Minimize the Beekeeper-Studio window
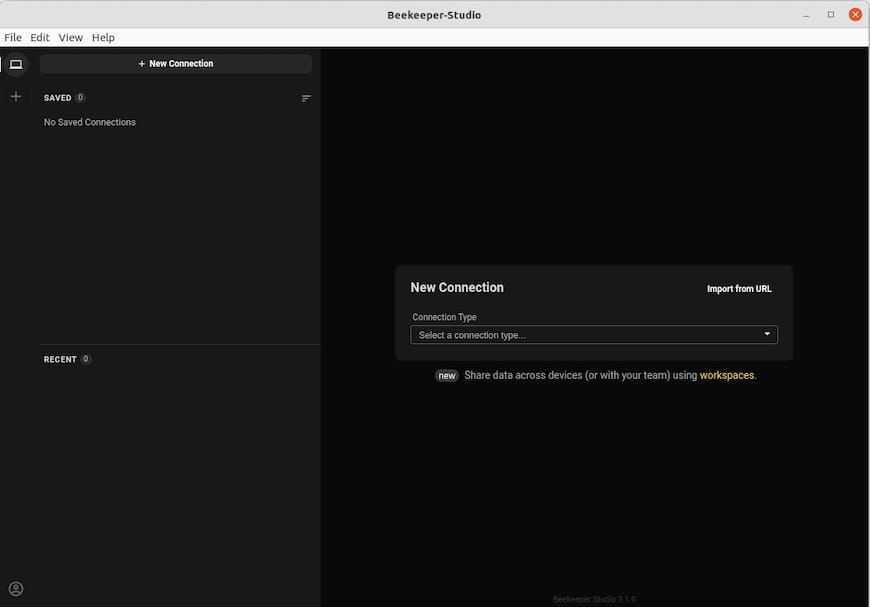Image resolution: width=870 pixels, height=607 pixels. [x=806, y=15]
